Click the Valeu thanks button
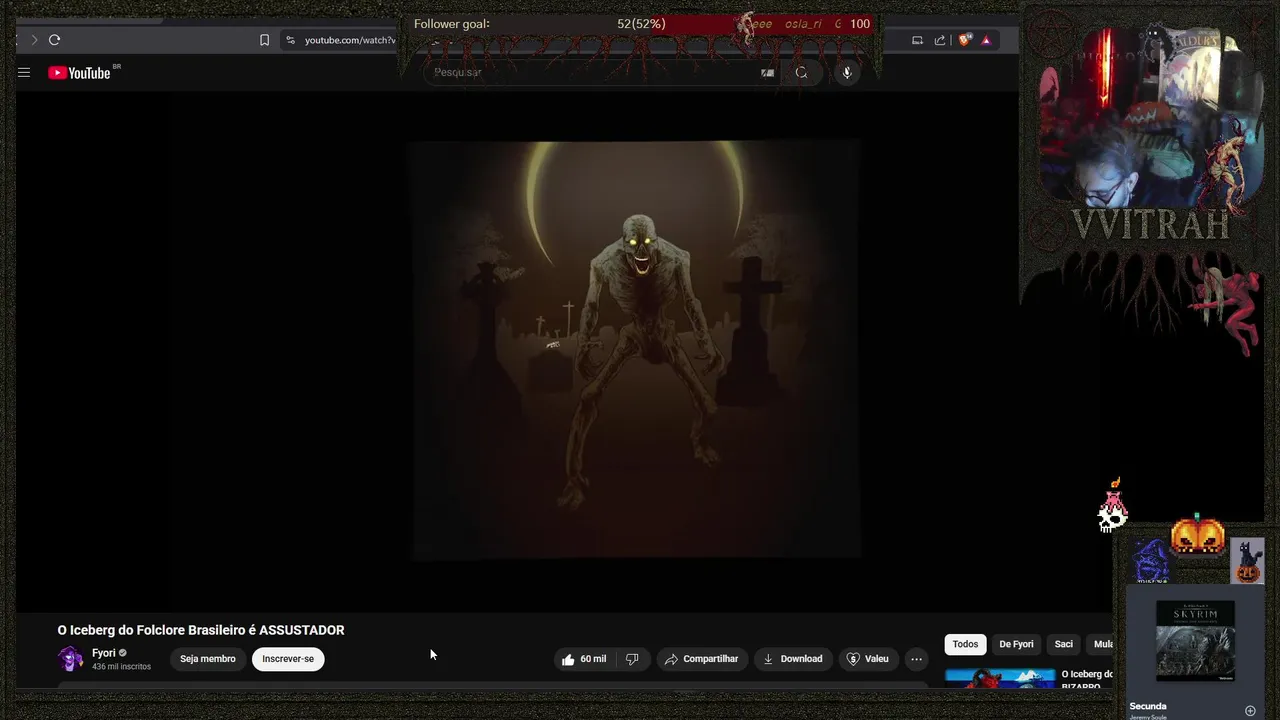 click(867, 659)
